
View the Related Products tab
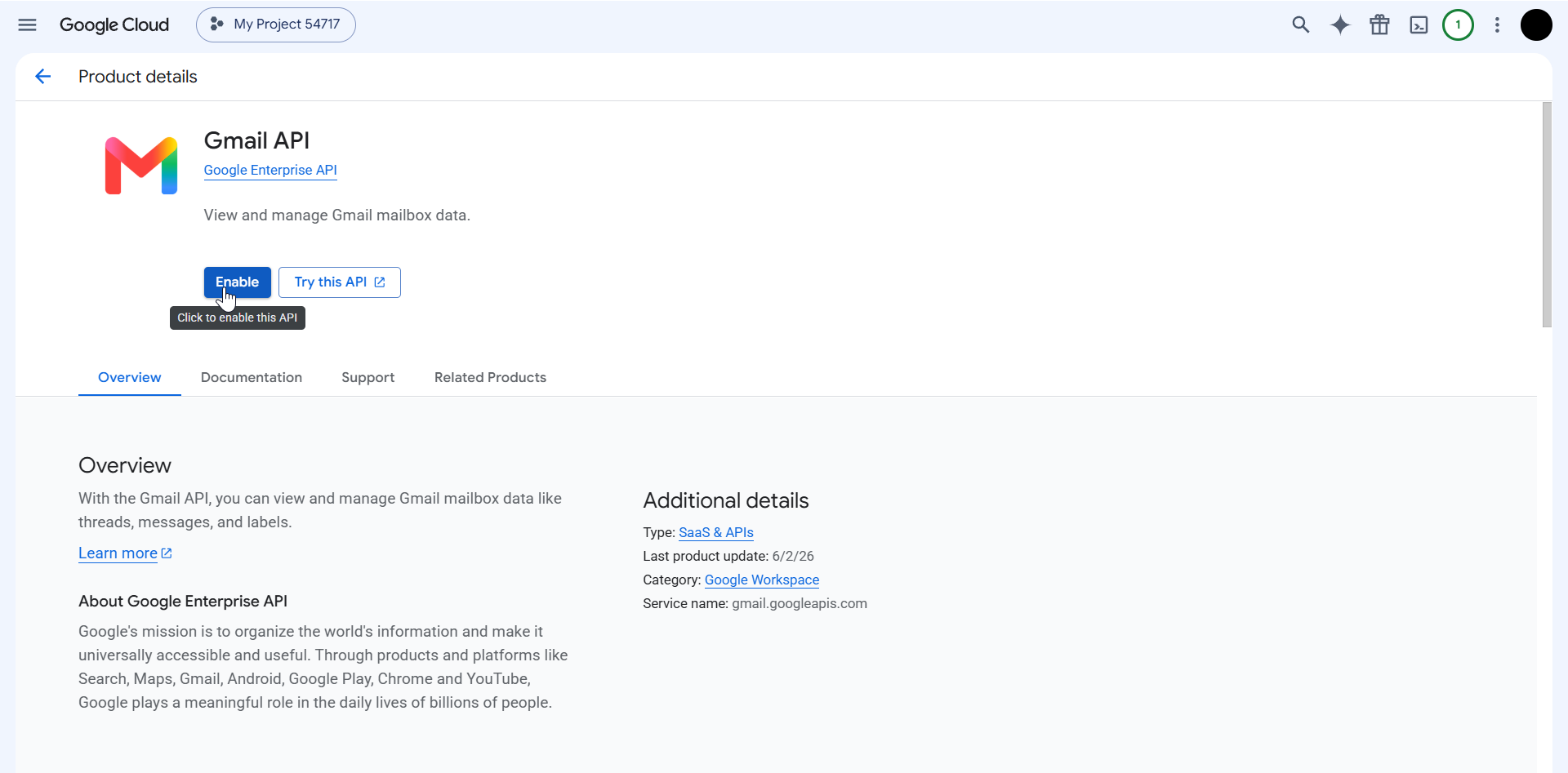tap(490, 377)
